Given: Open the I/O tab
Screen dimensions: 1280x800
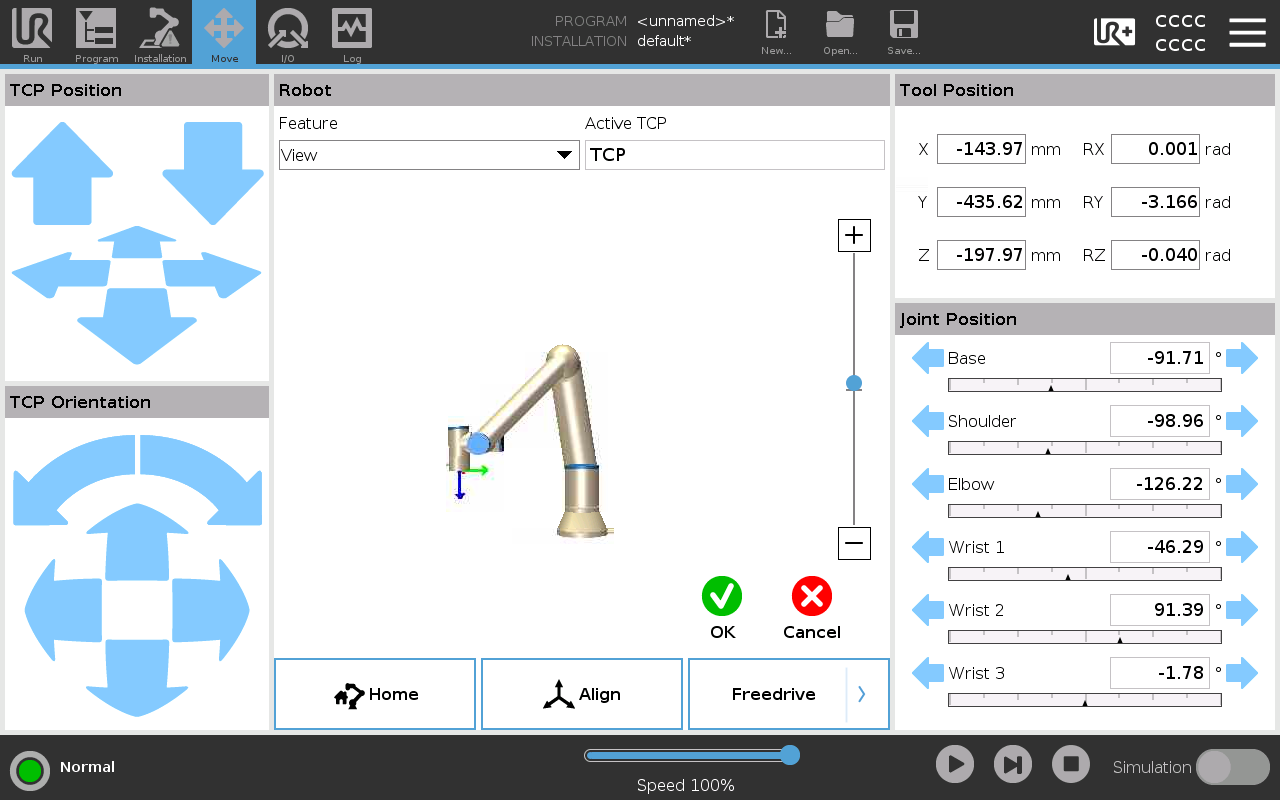Looking at the screenshot, I should point(288,32).
